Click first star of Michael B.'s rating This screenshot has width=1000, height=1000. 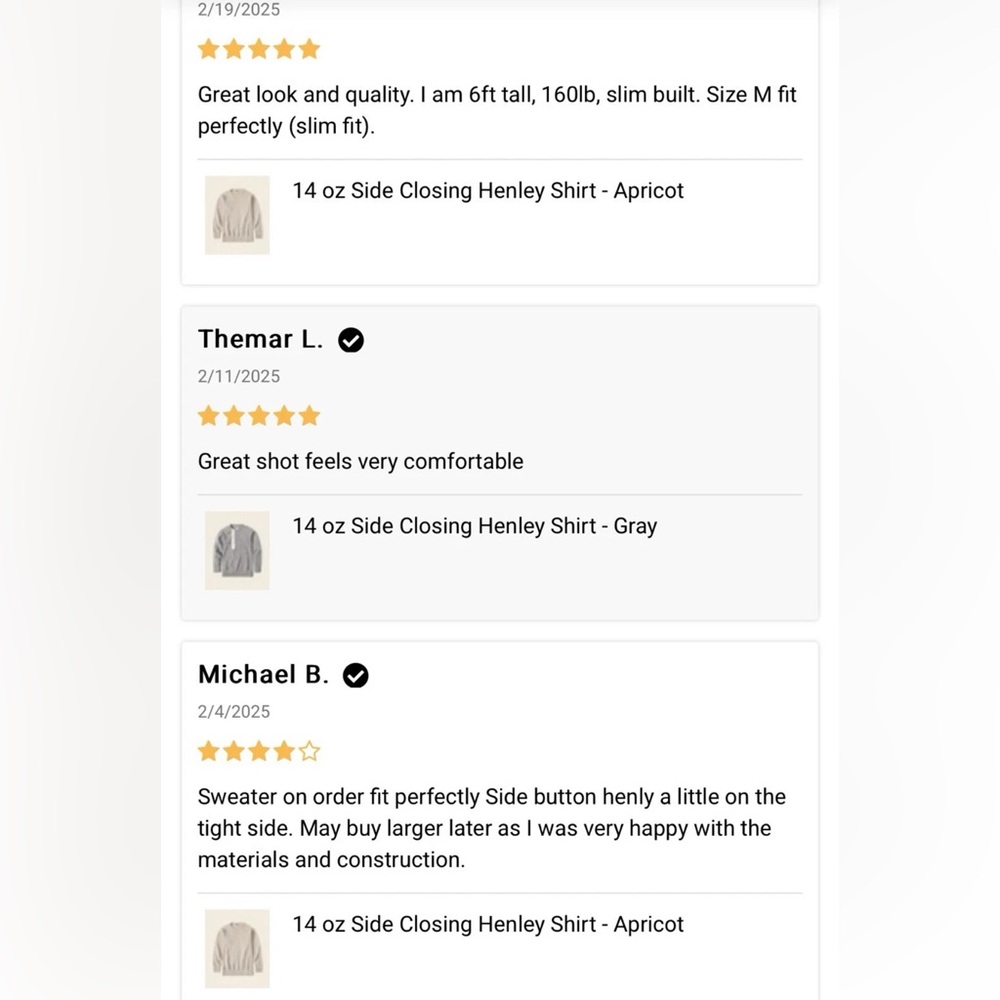point(209,751)
